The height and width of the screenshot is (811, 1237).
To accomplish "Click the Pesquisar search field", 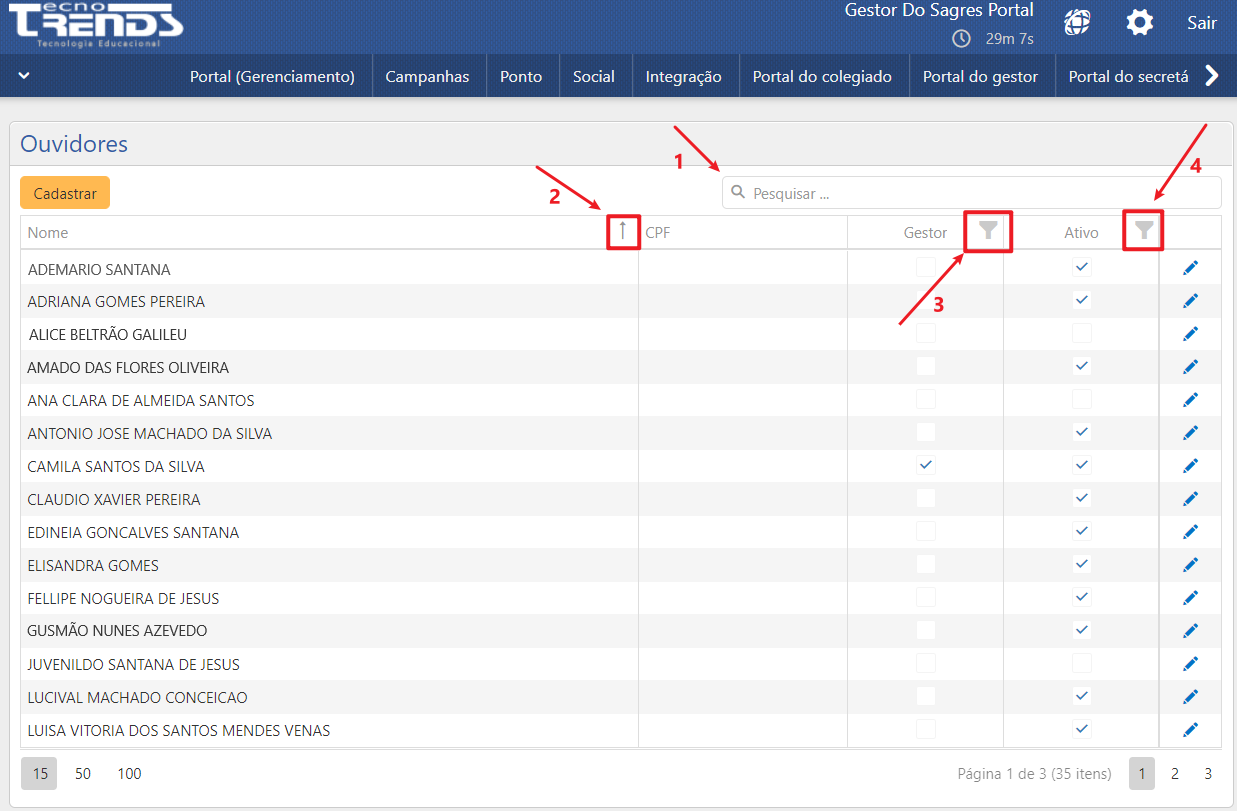I will point(970,193).
